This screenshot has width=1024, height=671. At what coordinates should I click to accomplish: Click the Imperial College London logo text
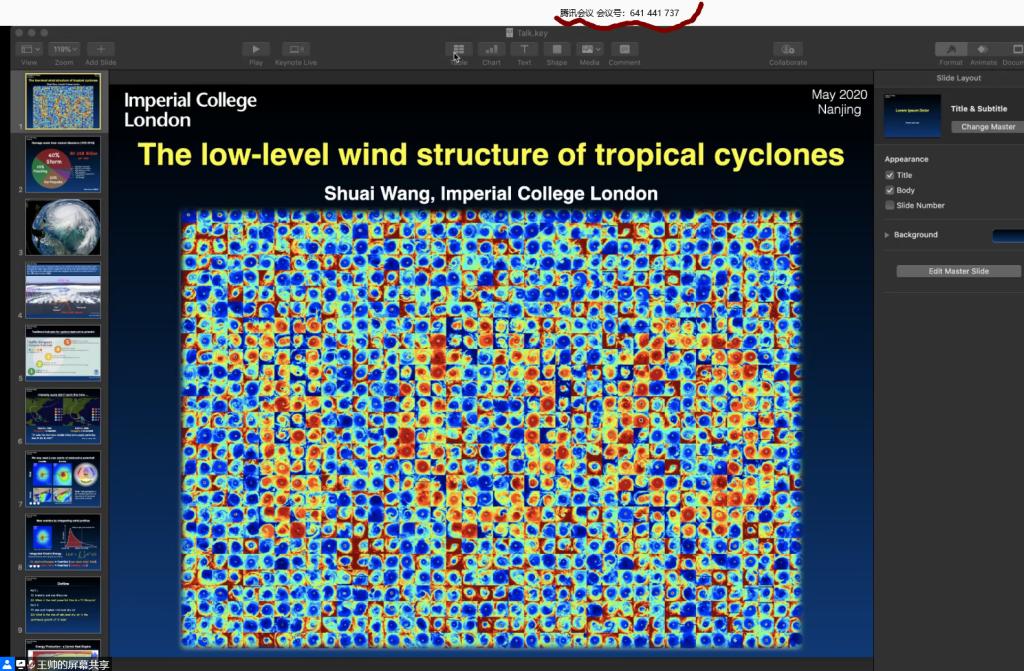click(190, 110)
